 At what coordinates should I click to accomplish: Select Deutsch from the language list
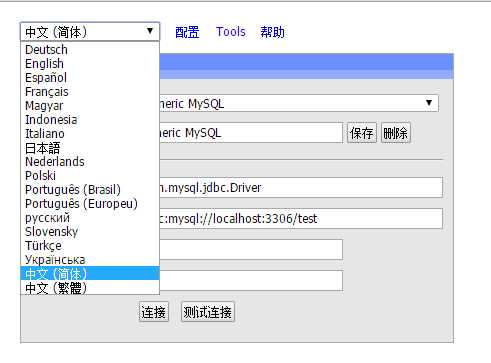[x=90, y=50]
